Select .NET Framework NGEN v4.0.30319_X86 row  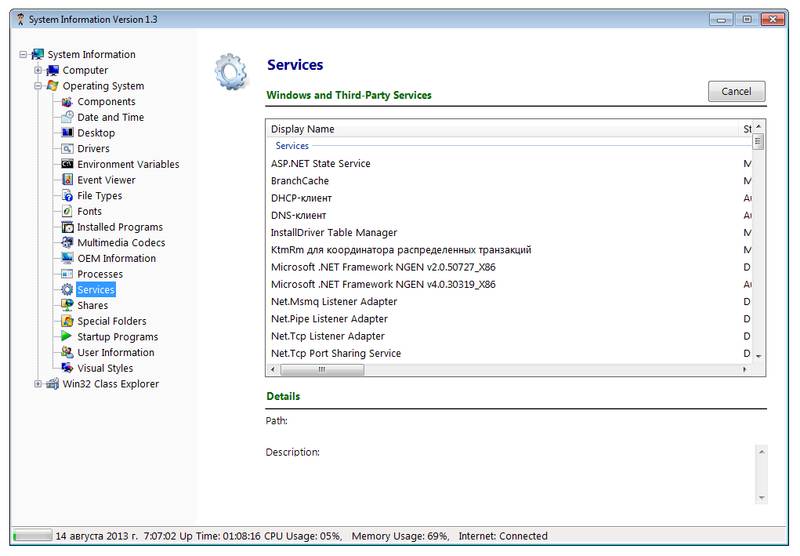[509, 285]
